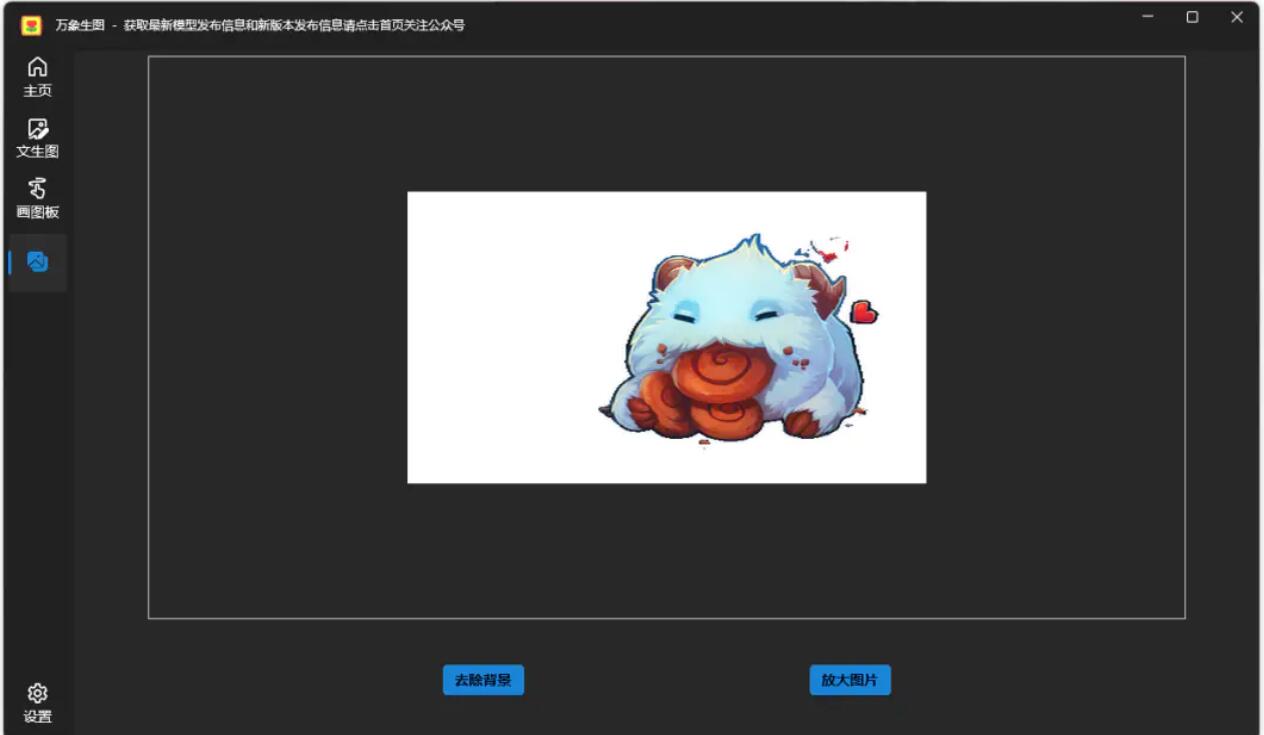The width and height of the screenshot is (1264, 735).
Task: Open the 画图板 drawing board
Action: [x=37, y=199]
